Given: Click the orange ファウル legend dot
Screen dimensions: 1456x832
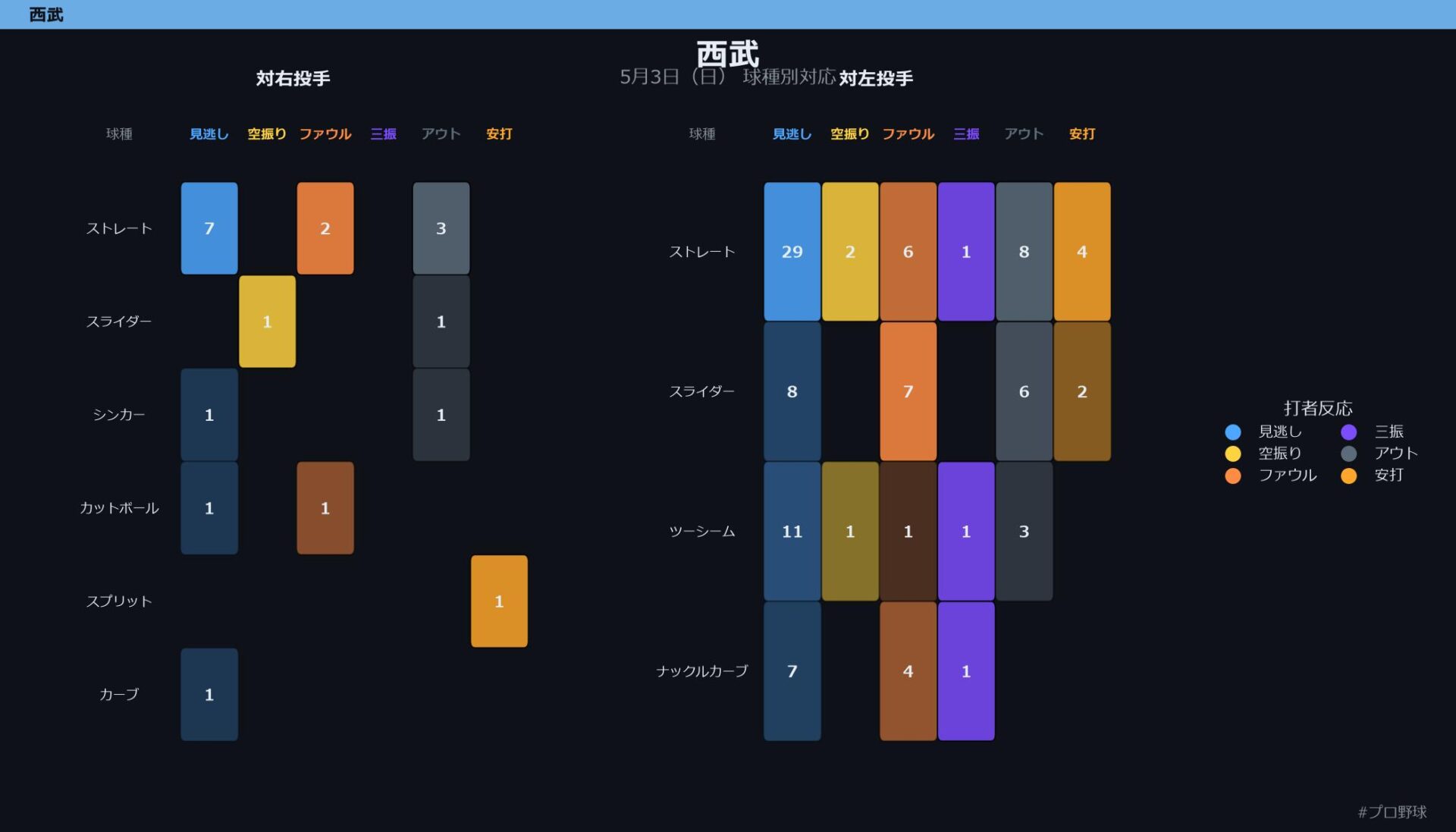Looking at the screenshot, I should 1232,476.
